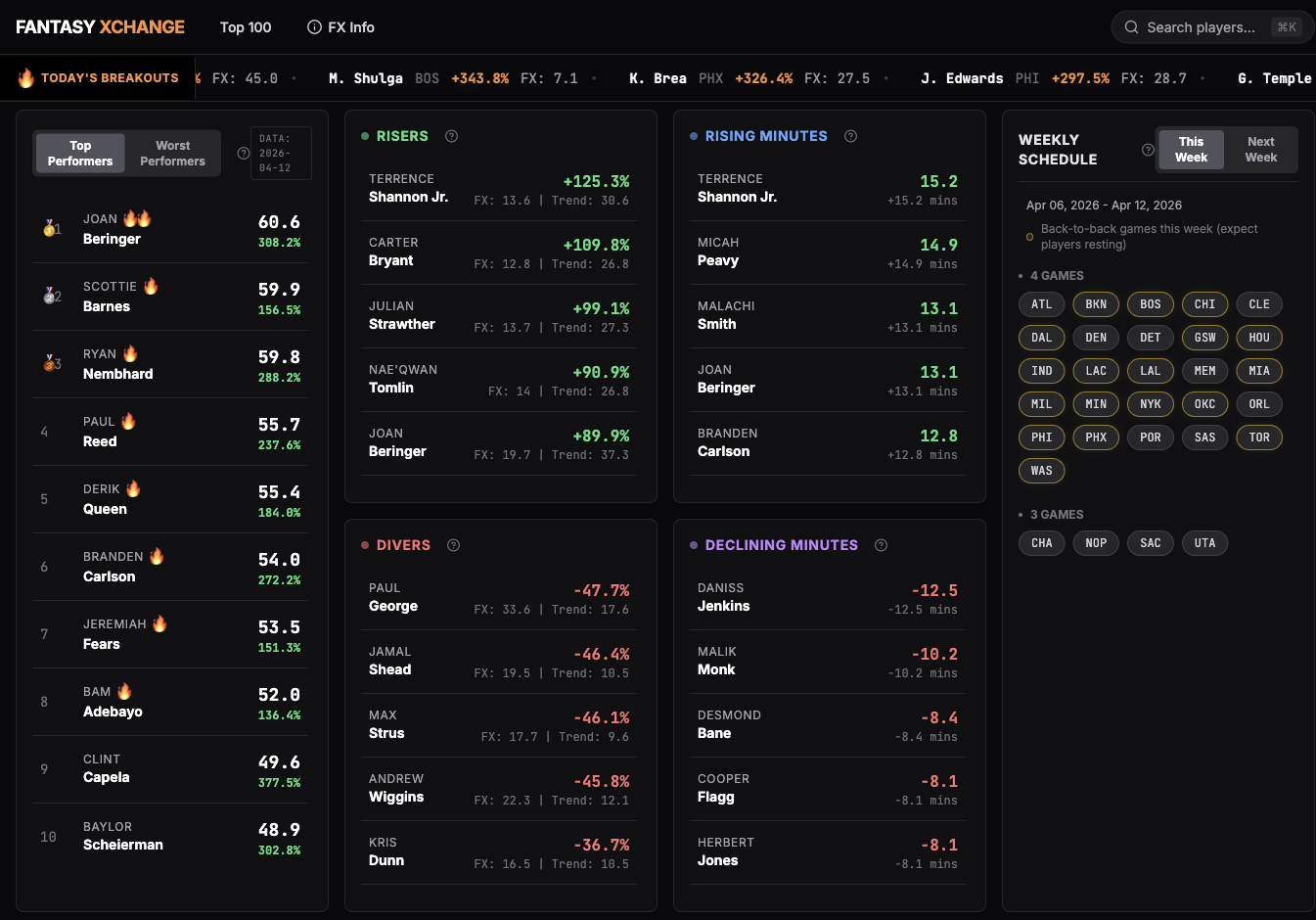Click the Rising Minutes info icon

850,136
